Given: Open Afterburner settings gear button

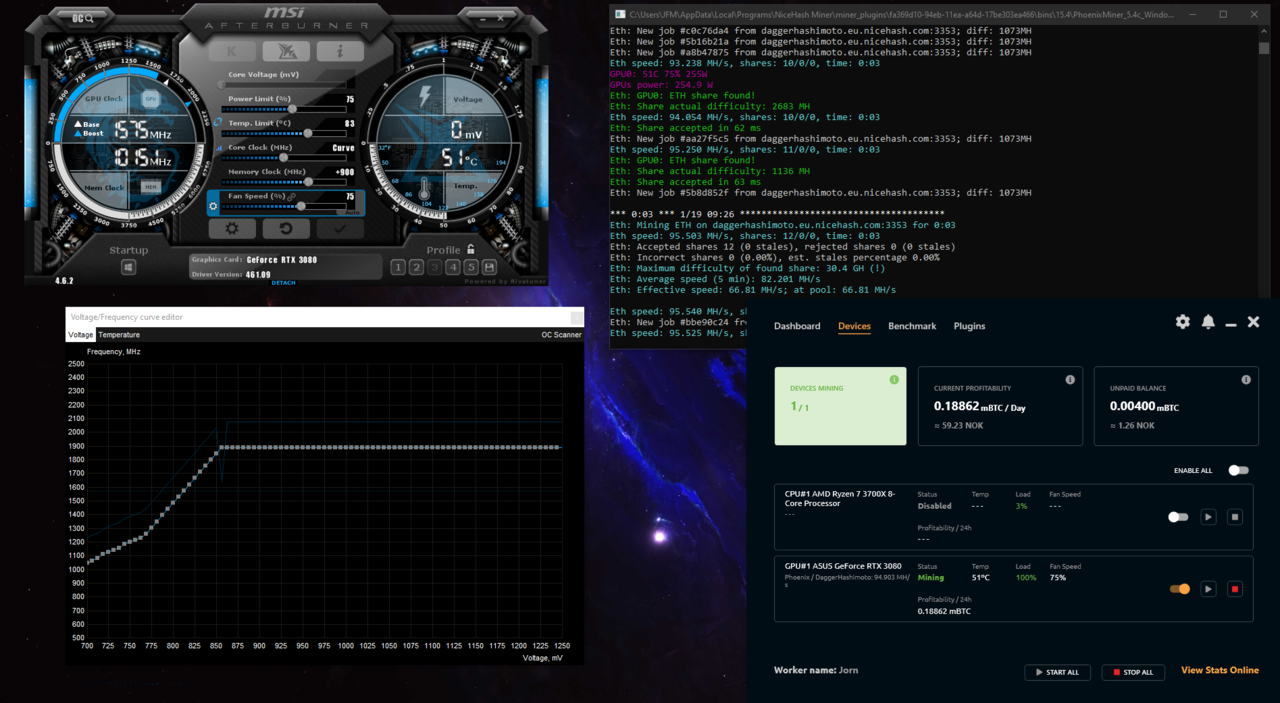Looking at the screenshot, I should coord(232,229).
